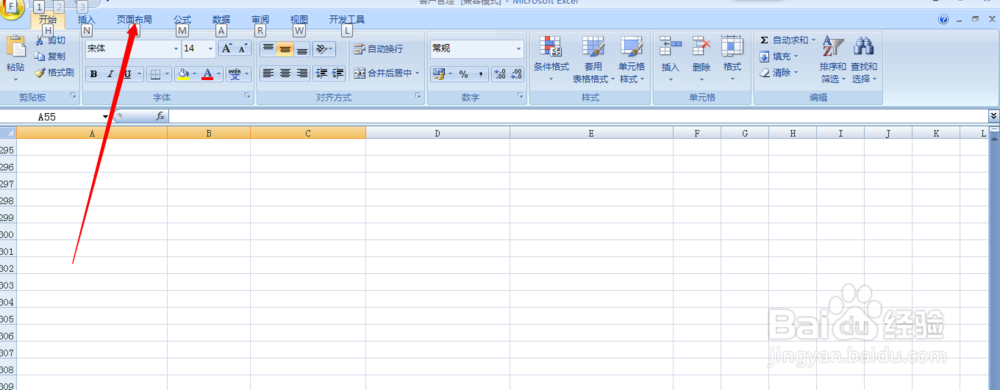This screenshot has height=390, width=1000.
Task: Toggle Italic formatting
Action: click(110, 74)
